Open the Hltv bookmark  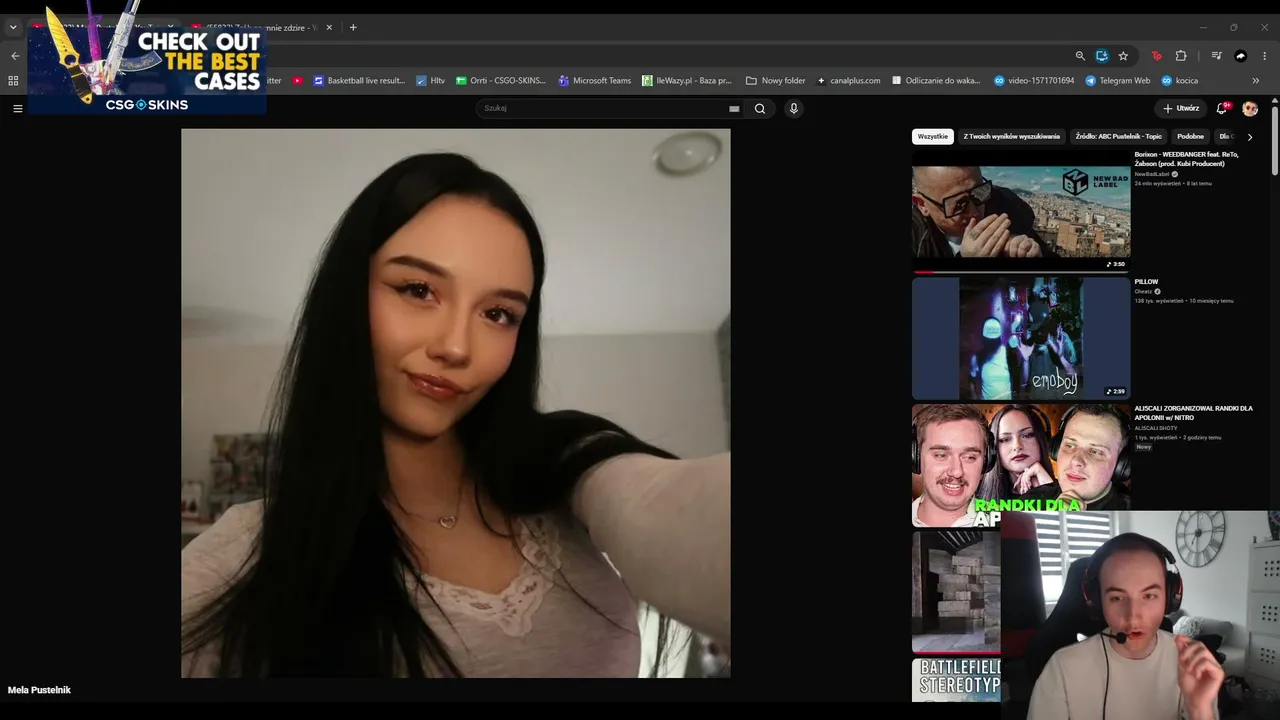tap(430, 81)
